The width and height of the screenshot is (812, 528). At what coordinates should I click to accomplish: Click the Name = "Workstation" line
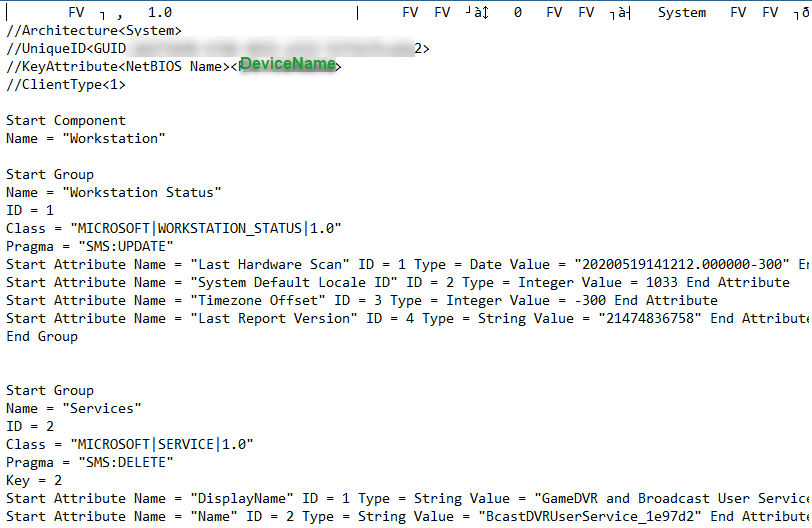tap(85, 139)
